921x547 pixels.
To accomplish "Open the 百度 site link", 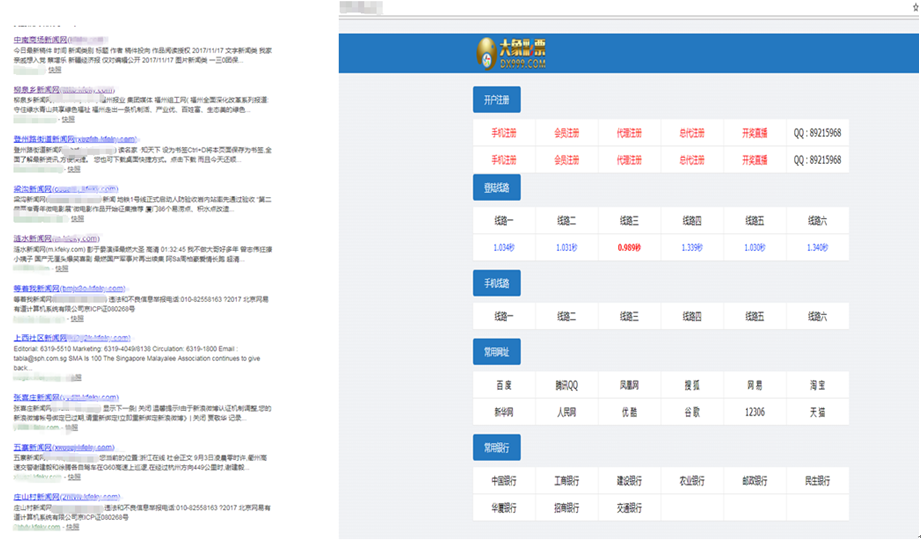I will pyautogui.click(x=504, y=385).
